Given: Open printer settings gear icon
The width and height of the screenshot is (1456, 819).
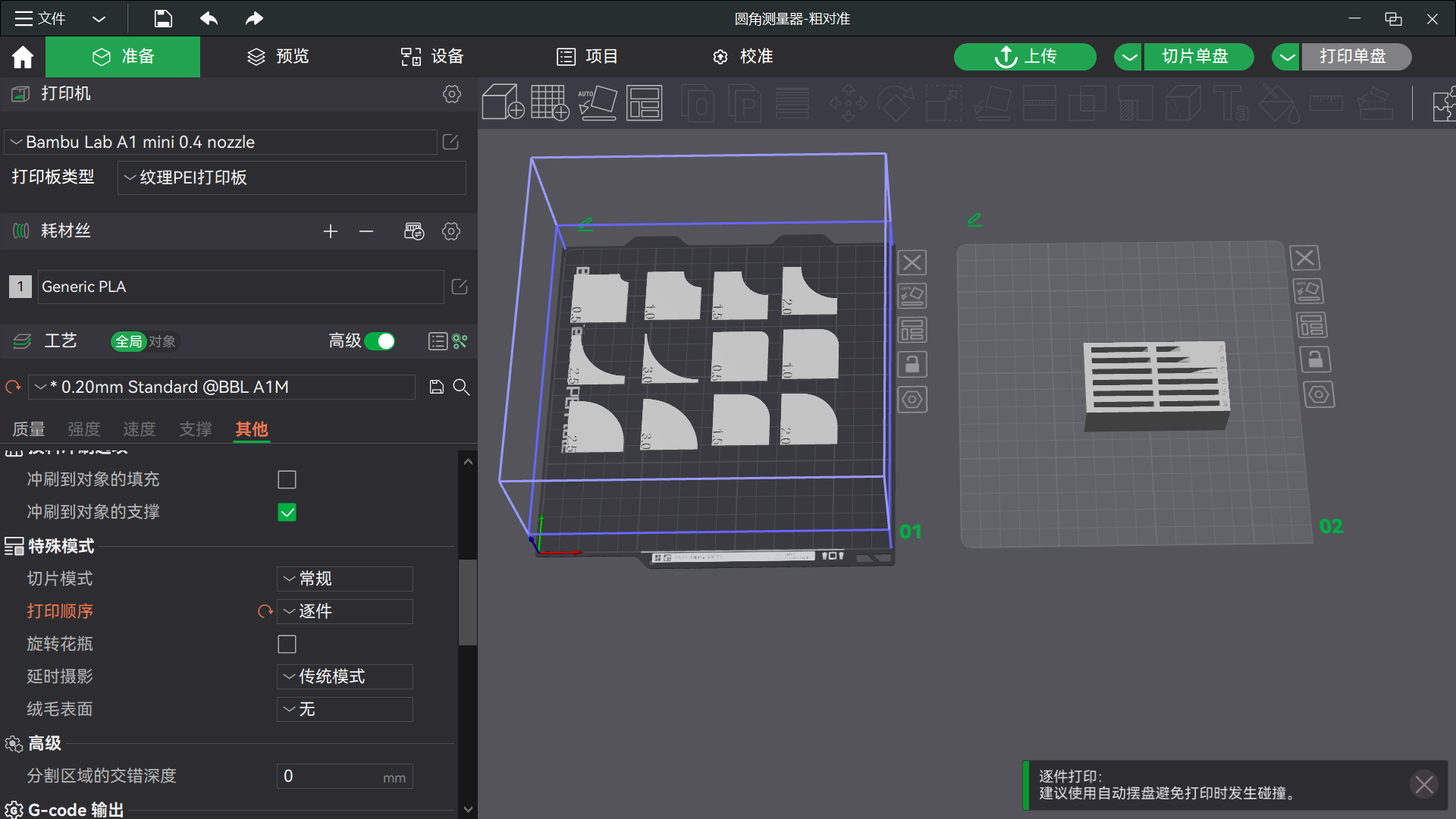Looking at the screenshot, I should click(452, 94).
